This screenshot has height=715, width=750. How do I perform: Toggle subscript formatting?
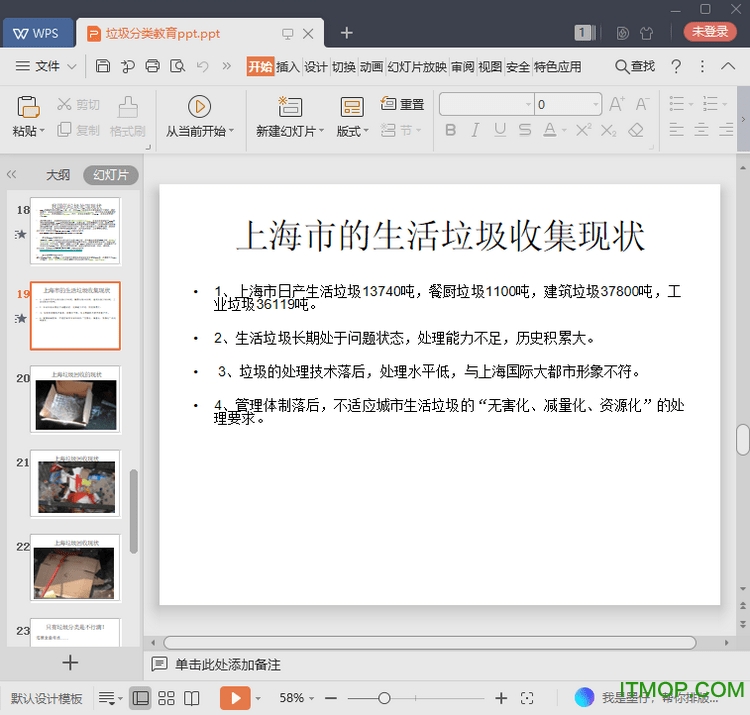608,130
